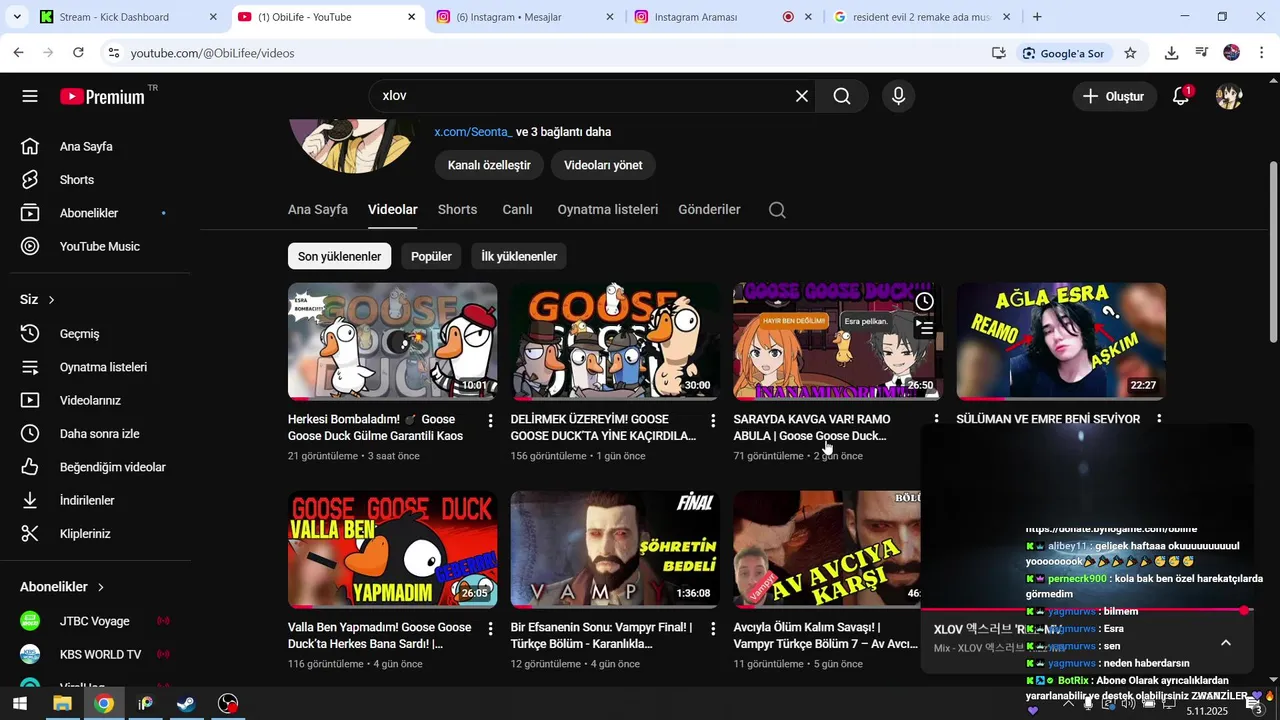Start voice search with microphone icon
1280x720 pixels.
[x=898, y=96]
